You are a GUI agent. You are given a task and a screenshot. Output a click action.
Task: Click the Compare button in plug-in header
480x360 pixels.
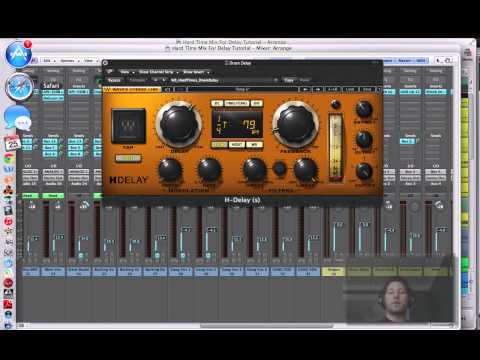click(137, 80)
